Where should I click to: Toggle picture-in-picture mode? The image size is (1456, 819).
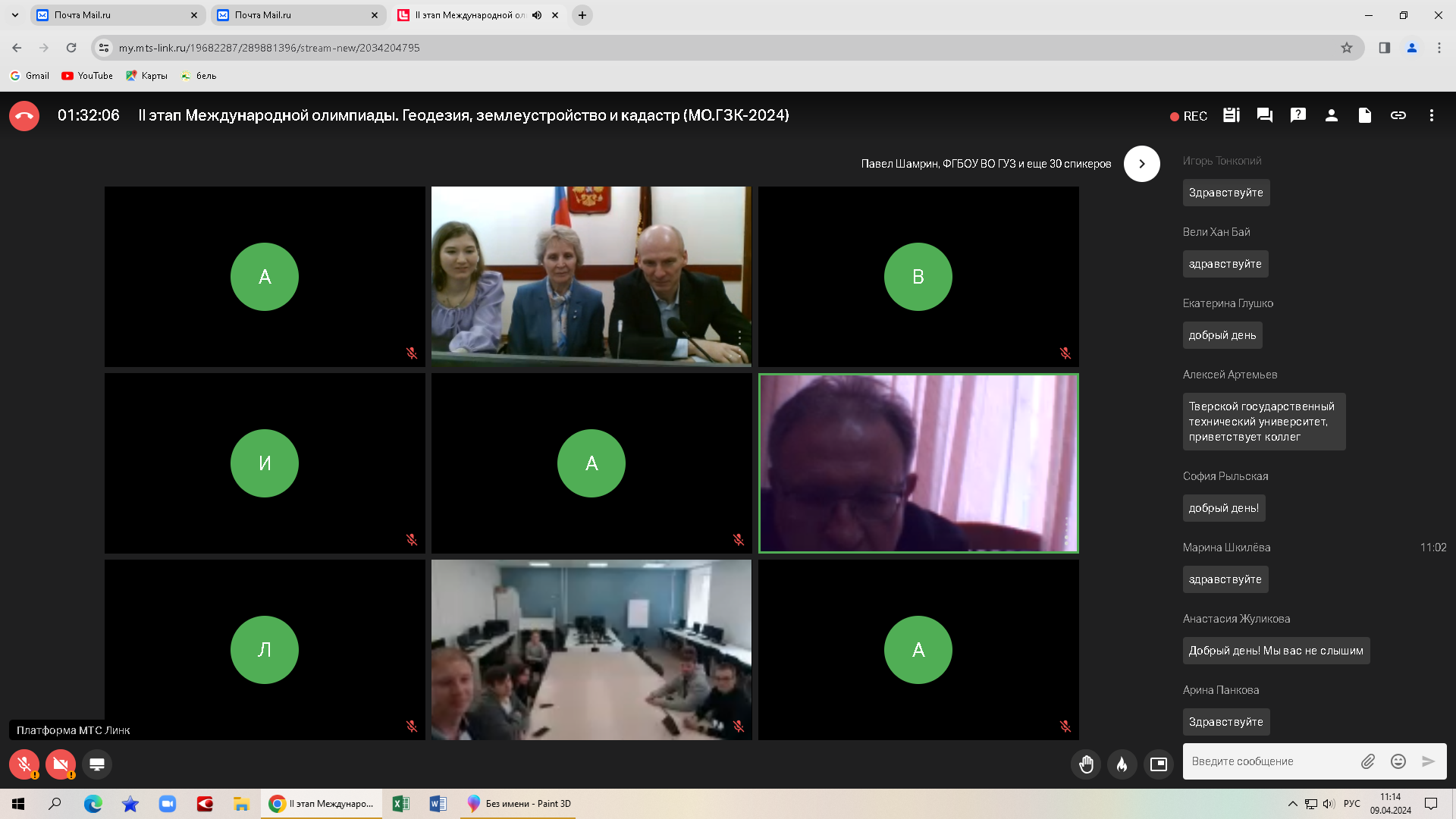(x=1159, y=764)
